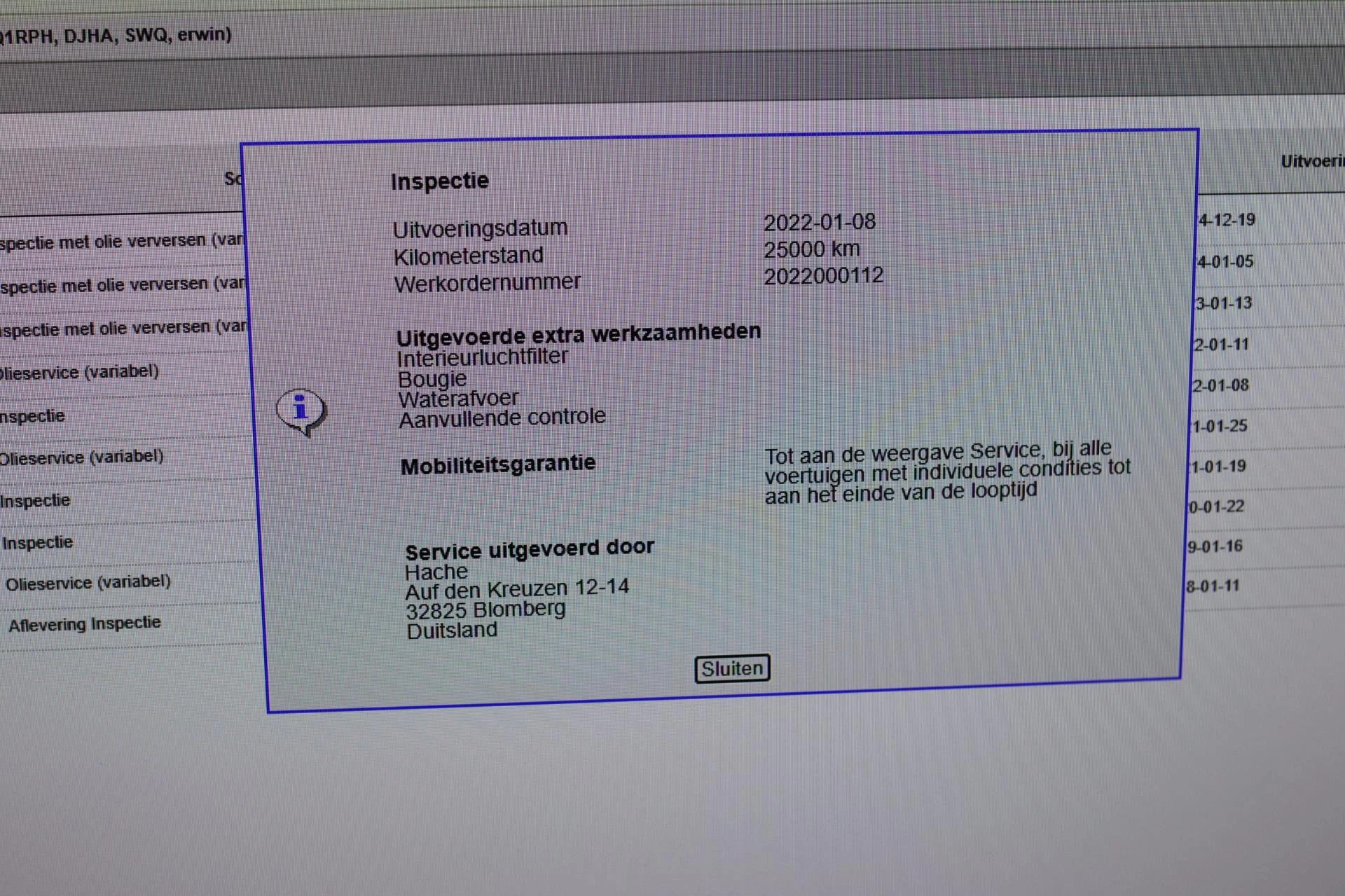Select the bottom Olieservice (variabel) row
Screen dimensions: 1345x896
click(x=88, y=582)
